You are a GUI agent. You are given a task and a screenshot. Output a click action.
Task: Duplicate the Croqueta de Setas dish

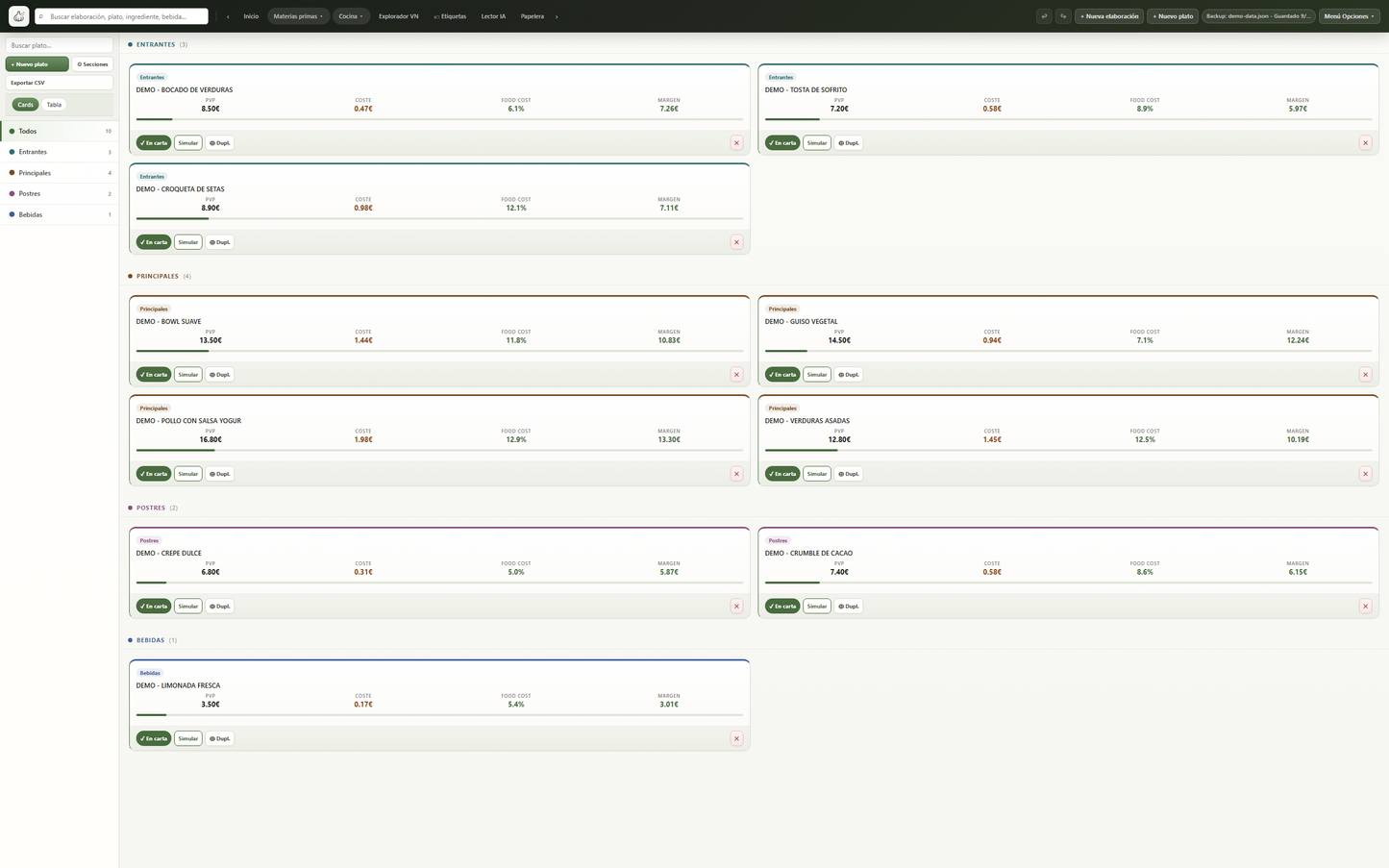(220, 242)
